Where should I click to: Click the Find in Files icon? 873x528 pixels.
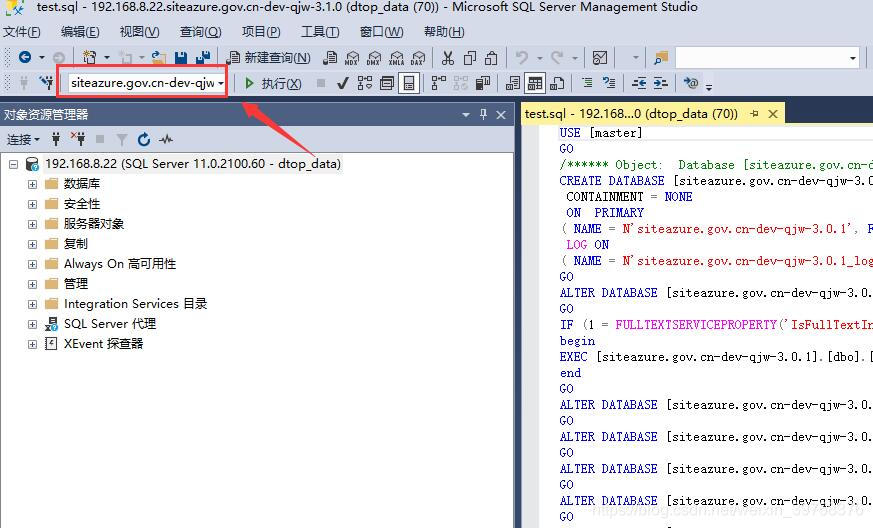661,57
